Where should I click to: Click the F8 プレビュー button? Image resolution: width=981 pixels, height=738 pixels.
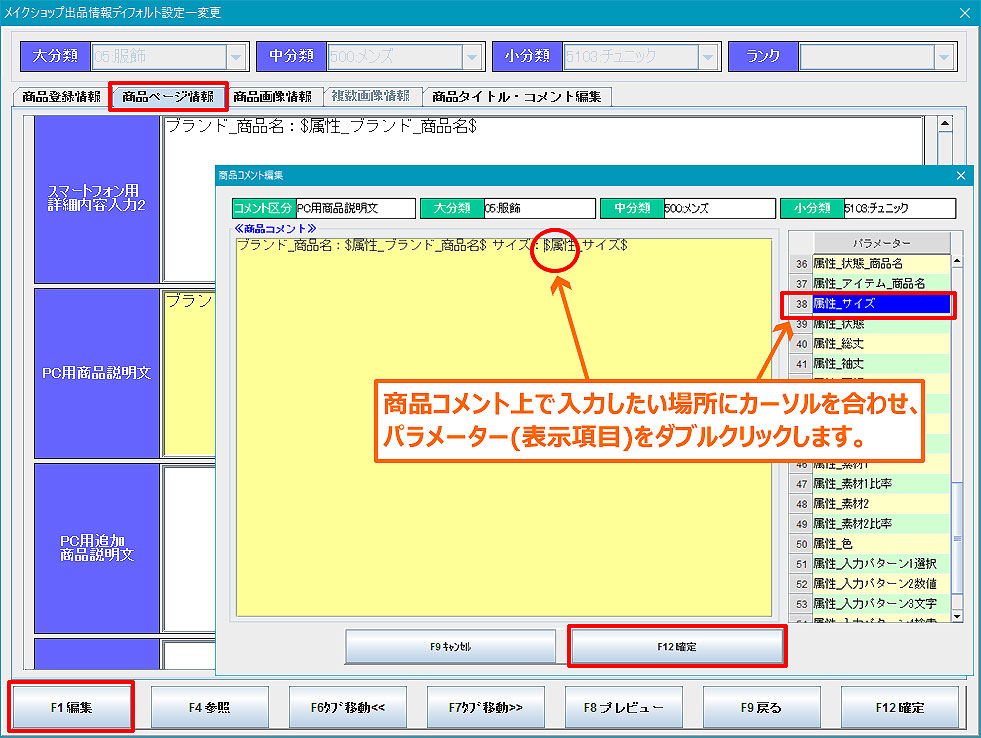pos(623,707)
